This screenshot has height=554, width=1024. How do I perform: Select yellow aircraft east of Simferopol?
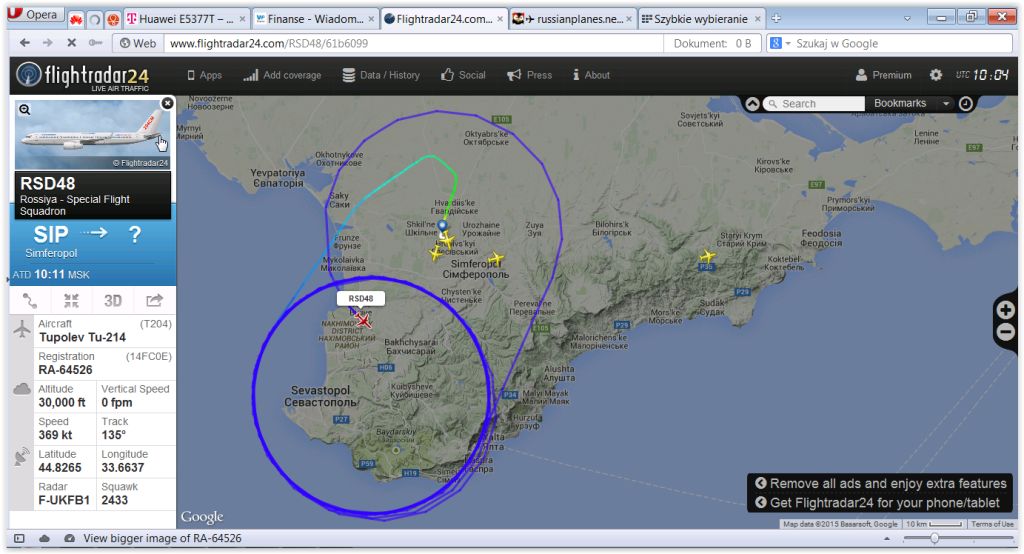(x=496, y=259)
